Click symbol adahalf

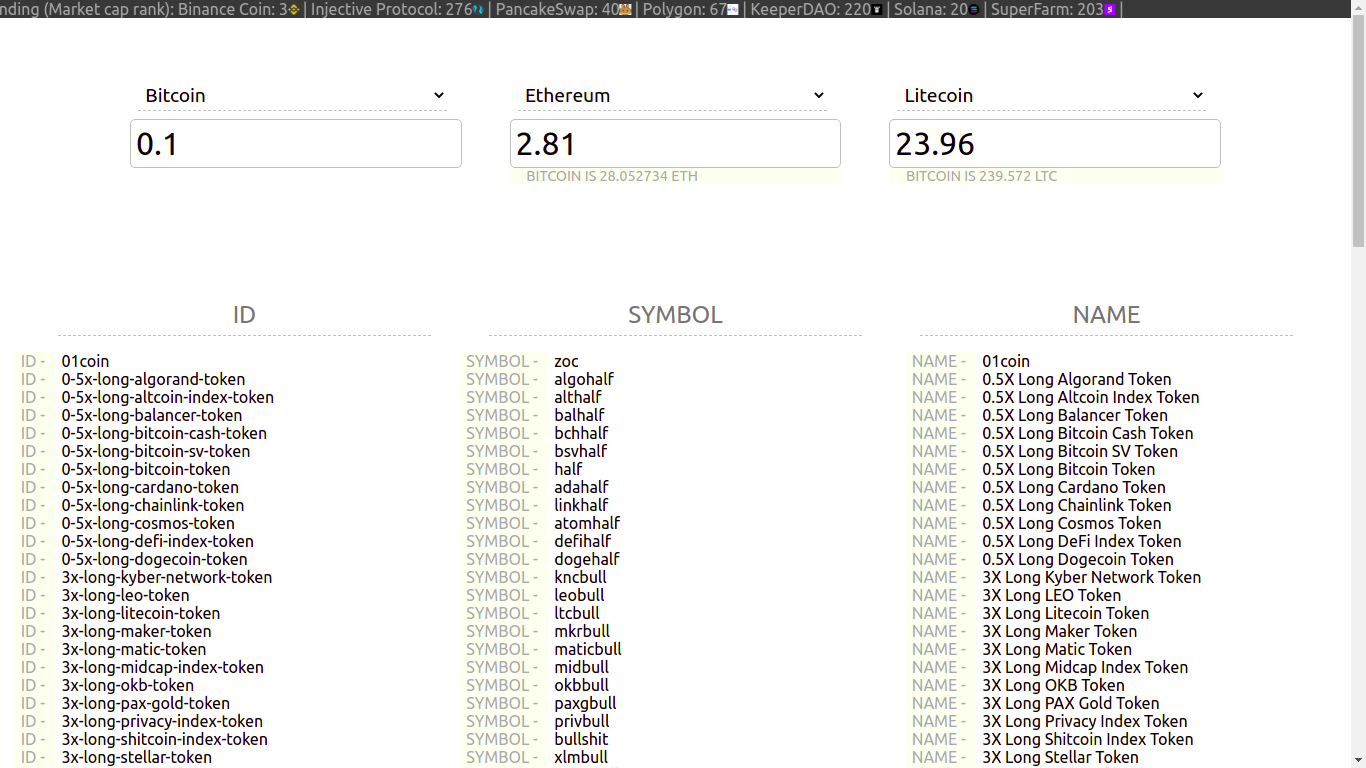click(x=582, y=488)
